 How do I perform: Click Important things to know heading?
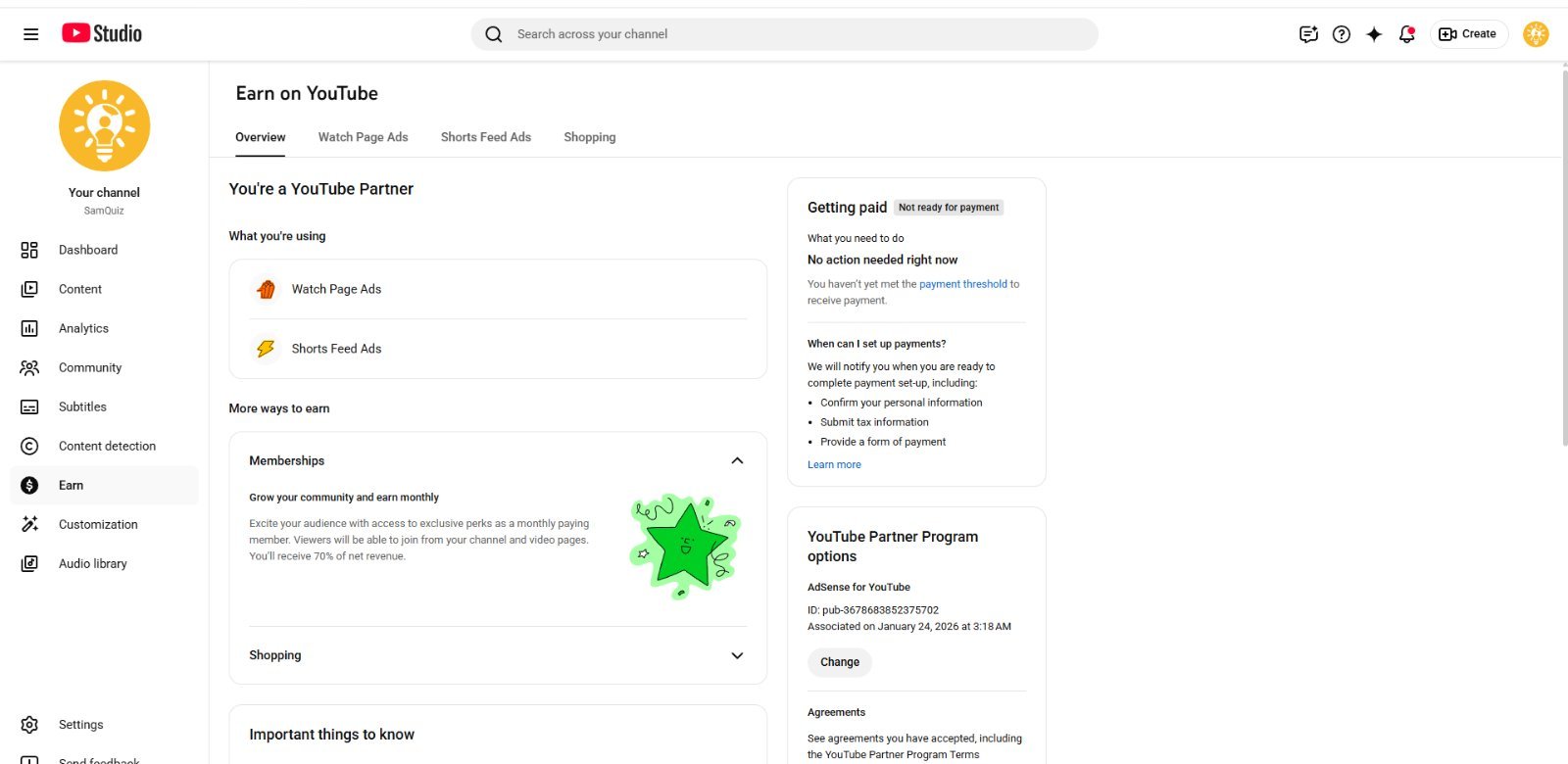(331, 735)
